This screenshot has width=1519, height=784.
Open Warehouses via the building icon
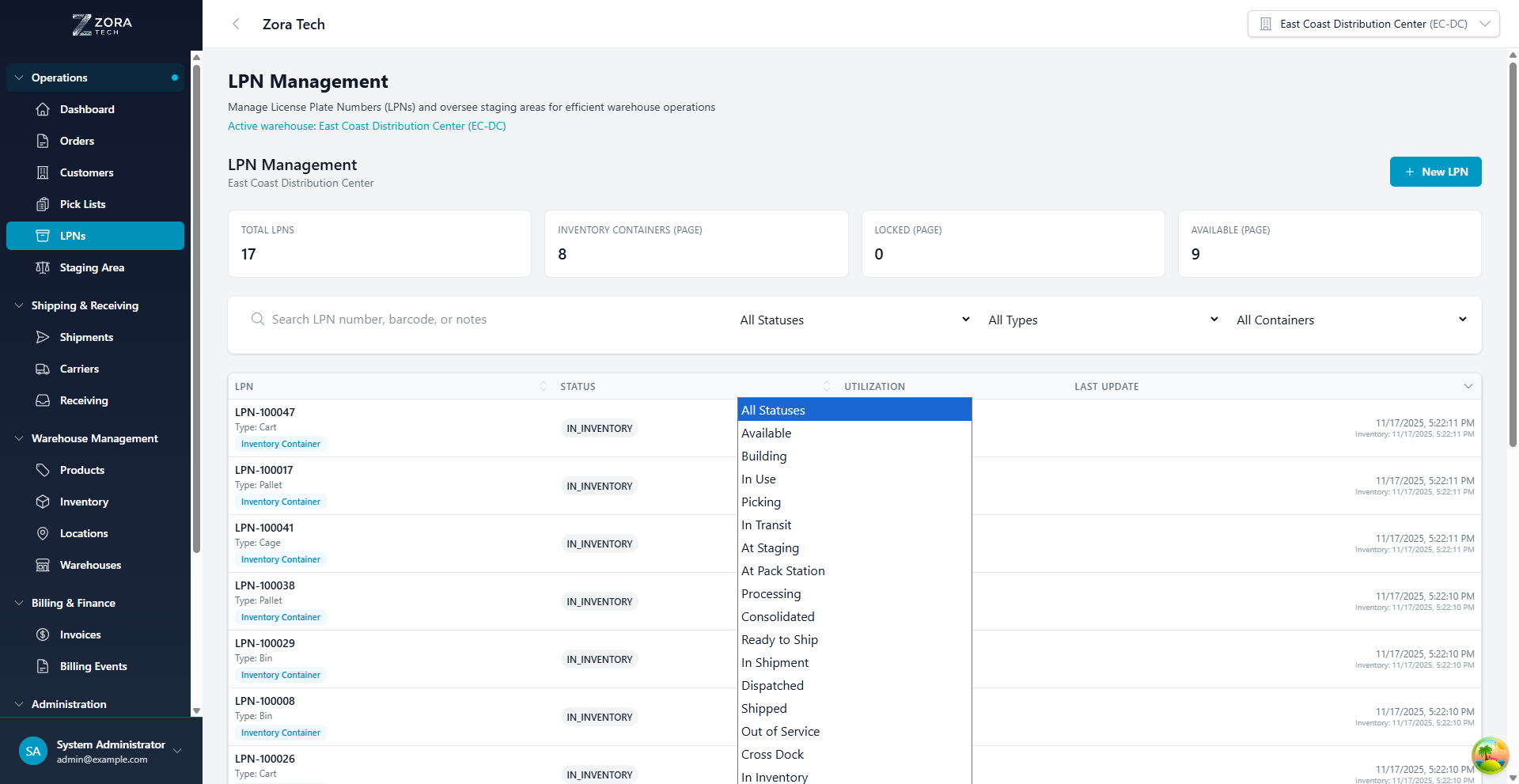(x=44, y=565)
